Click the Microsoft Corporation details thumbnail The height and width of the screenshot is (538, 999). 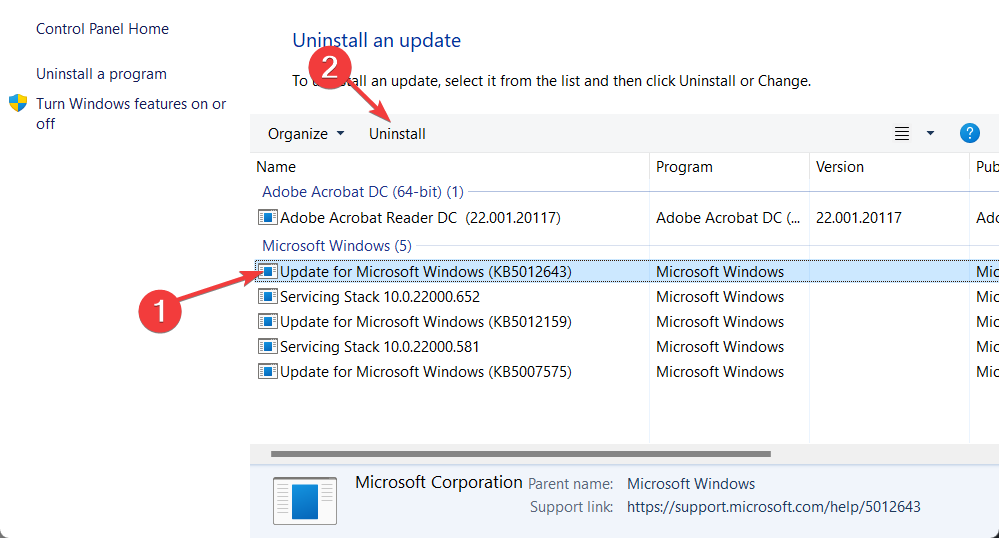pyautogui.click(x=305, y=500)
